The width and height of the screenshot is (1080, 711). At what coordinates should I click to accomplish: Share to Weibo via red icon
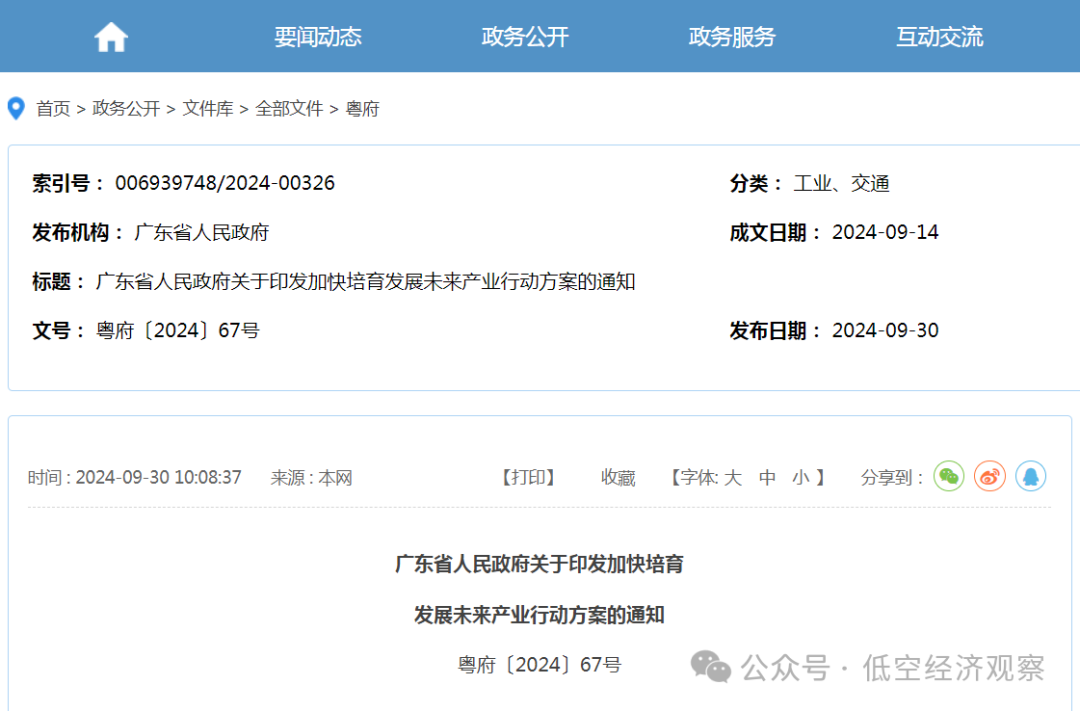989,476
